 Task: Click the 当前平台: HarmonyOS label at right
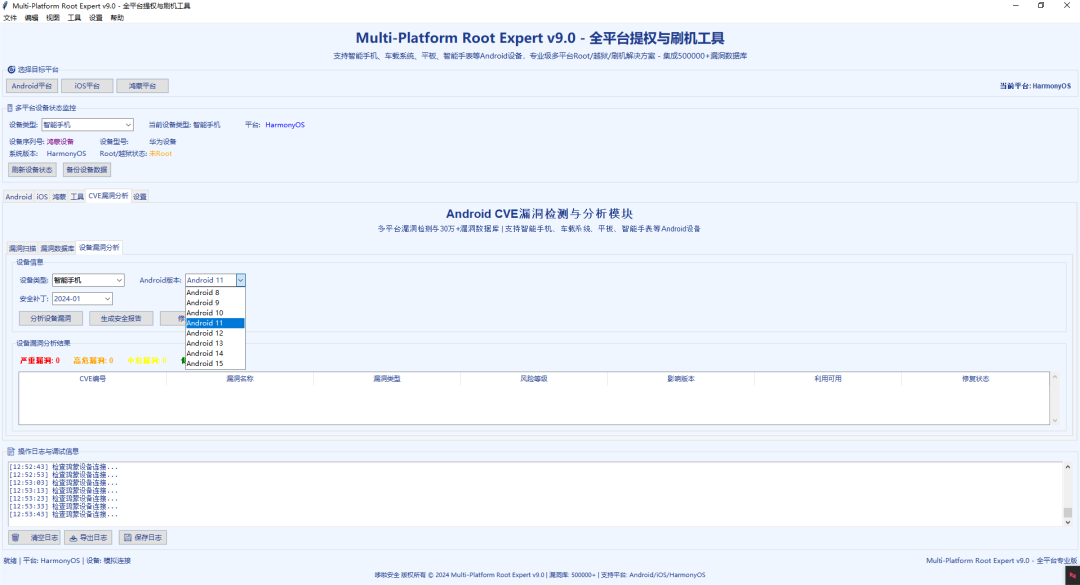(1035, 86)
